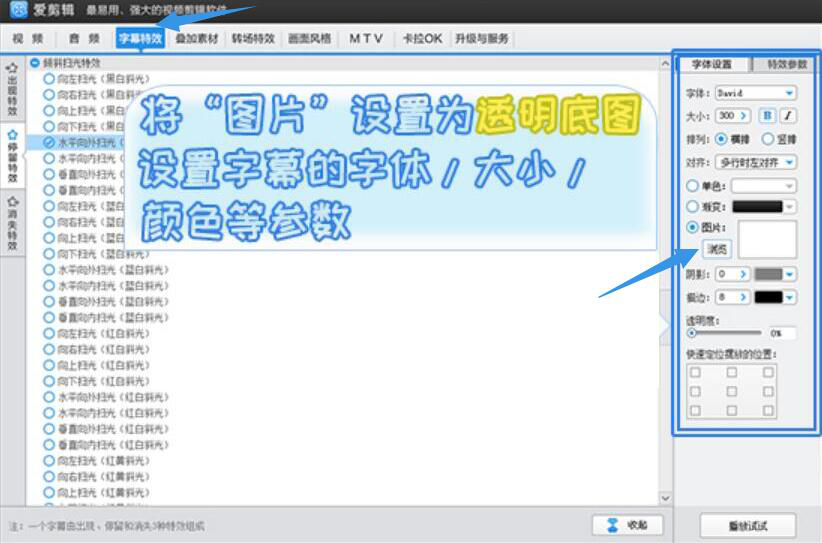Open the 阴影 shadow color dropdown arrow
822x543 pixels.
789,274
